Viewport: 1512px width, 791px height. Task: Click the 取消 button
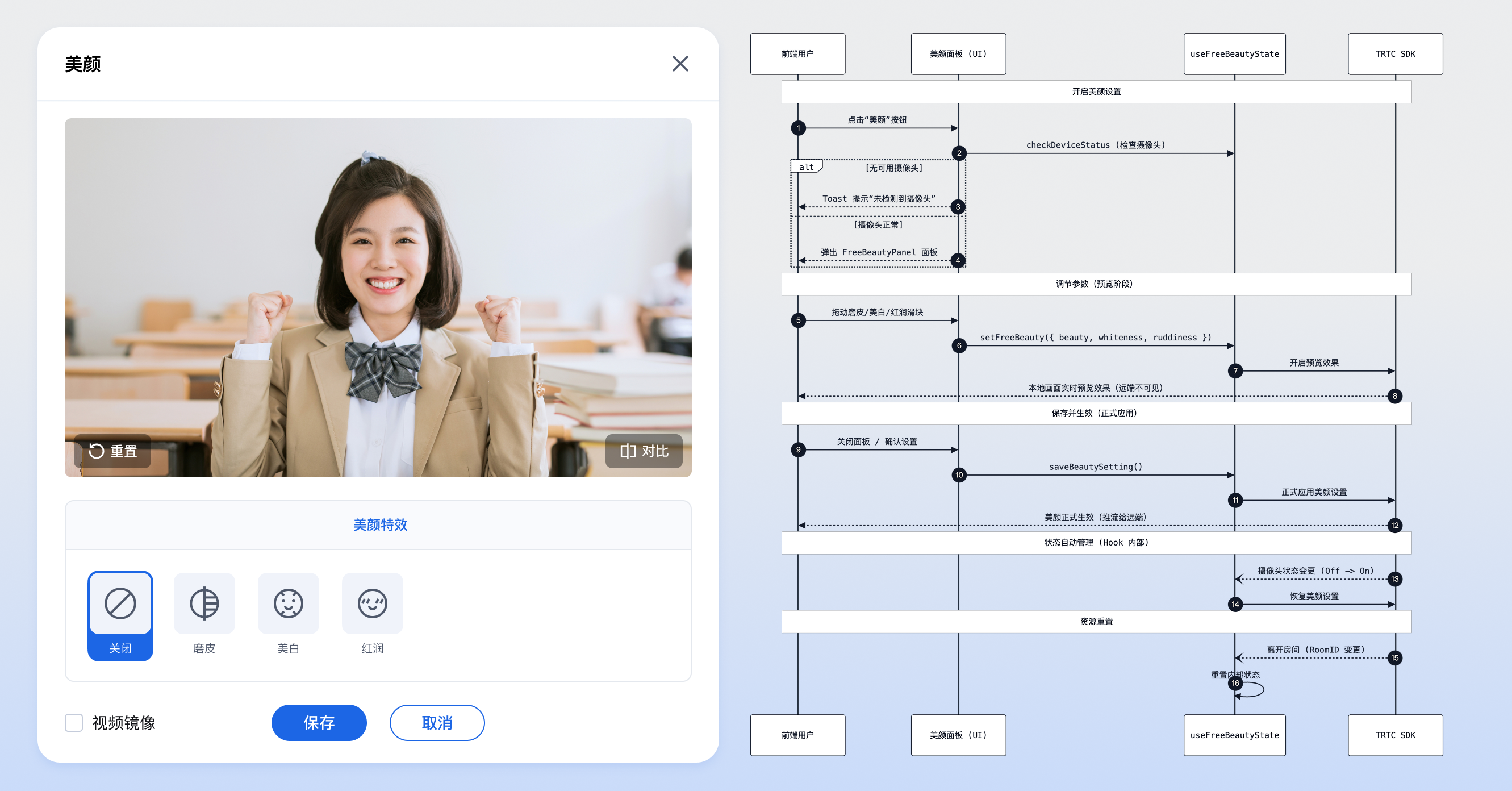click(x=437, y=723)
